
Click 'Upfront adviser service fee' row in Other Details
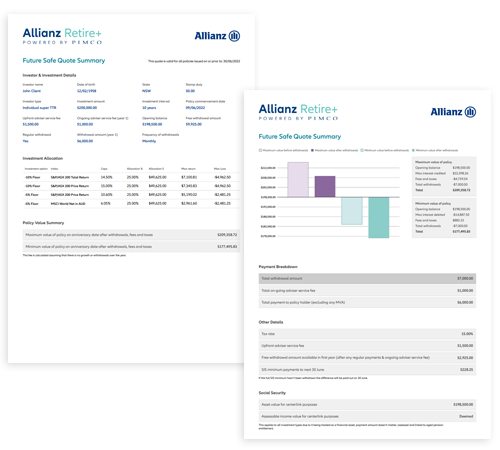point(367,346)
